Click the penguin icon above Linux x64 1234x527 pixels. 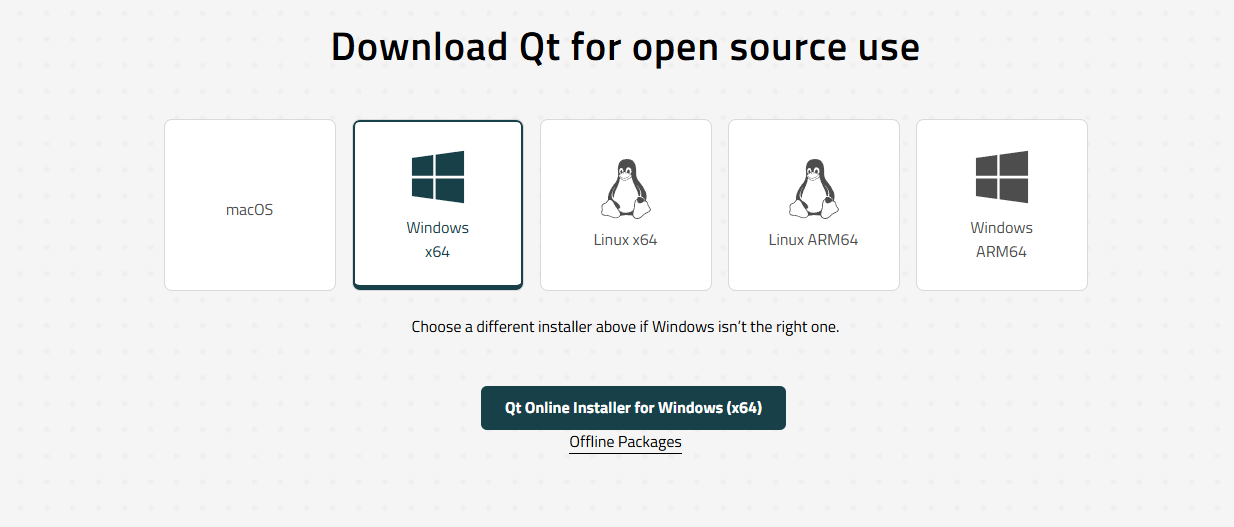click(626, 188)
